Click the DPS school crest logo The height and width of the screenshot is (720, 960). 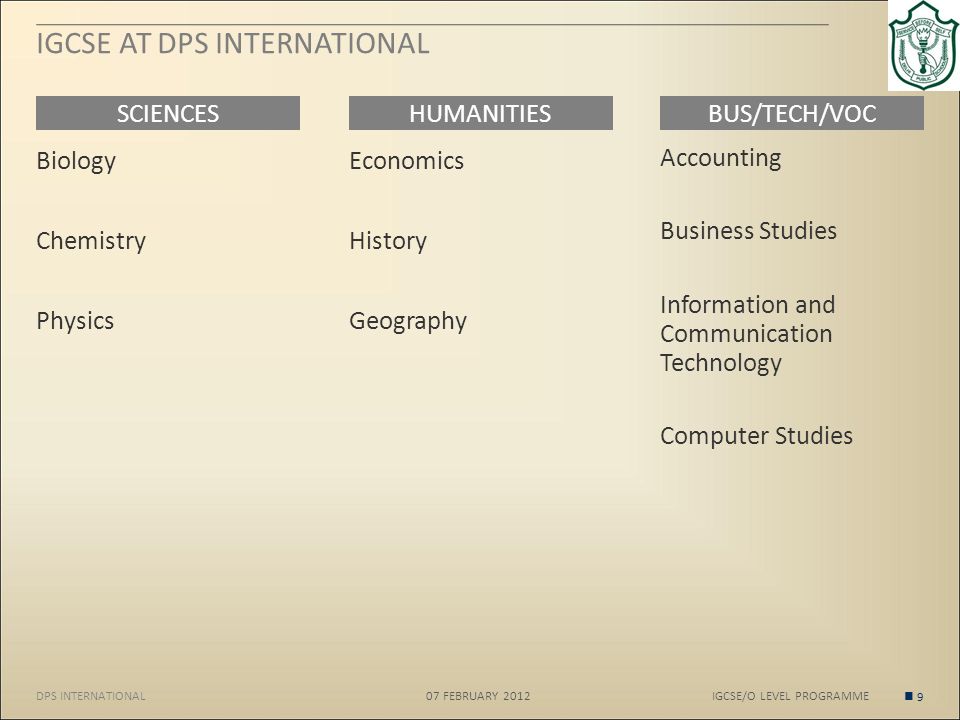[924, 45]
